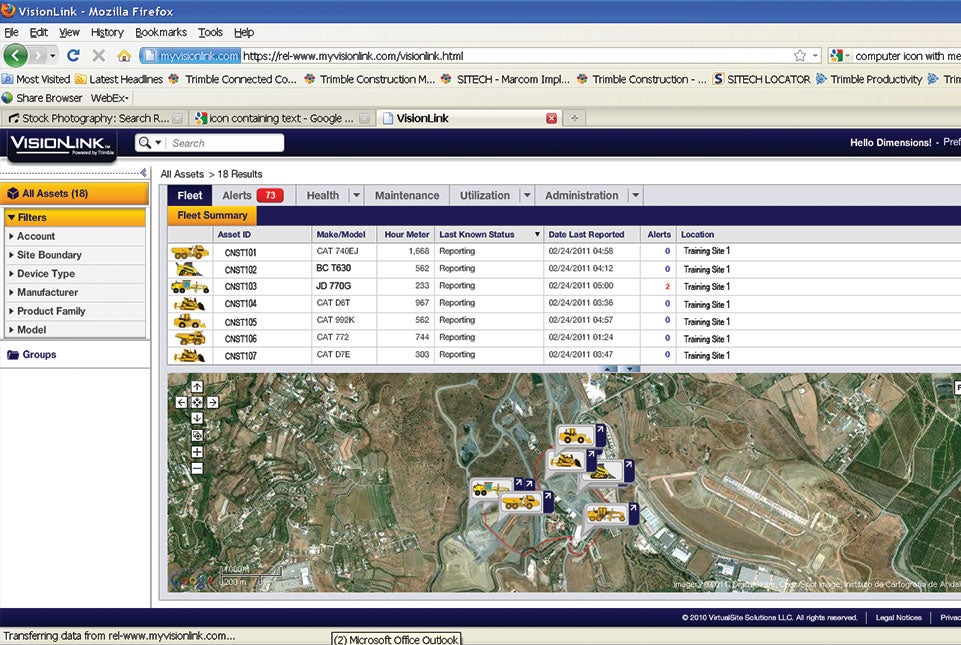
Task: Close the VisionLink browser tab
Action: [x=552, y=118]
